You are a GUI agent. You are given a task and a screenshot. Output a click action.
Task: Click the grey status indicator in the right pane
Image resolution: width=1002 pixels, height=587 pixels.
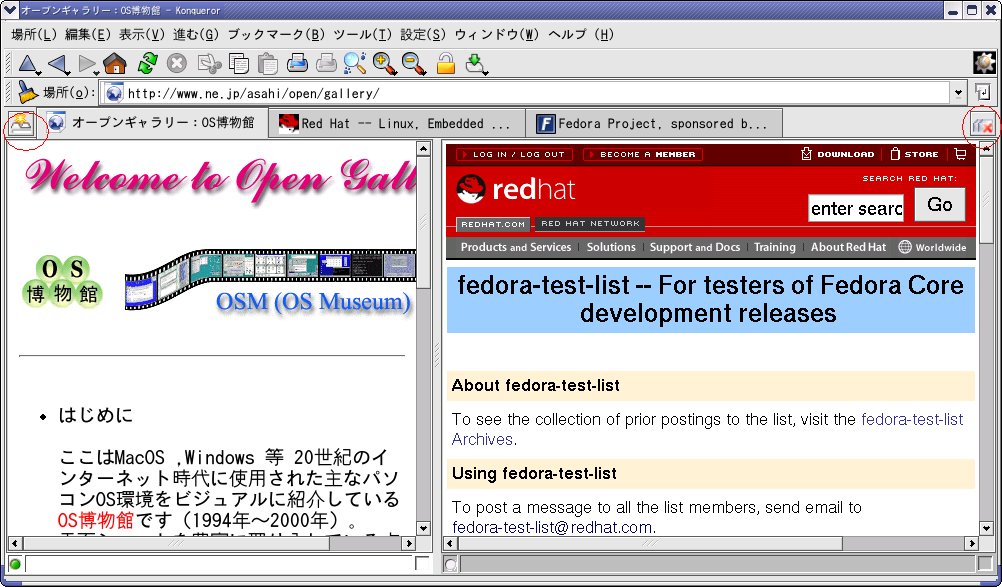click(451, 565)
